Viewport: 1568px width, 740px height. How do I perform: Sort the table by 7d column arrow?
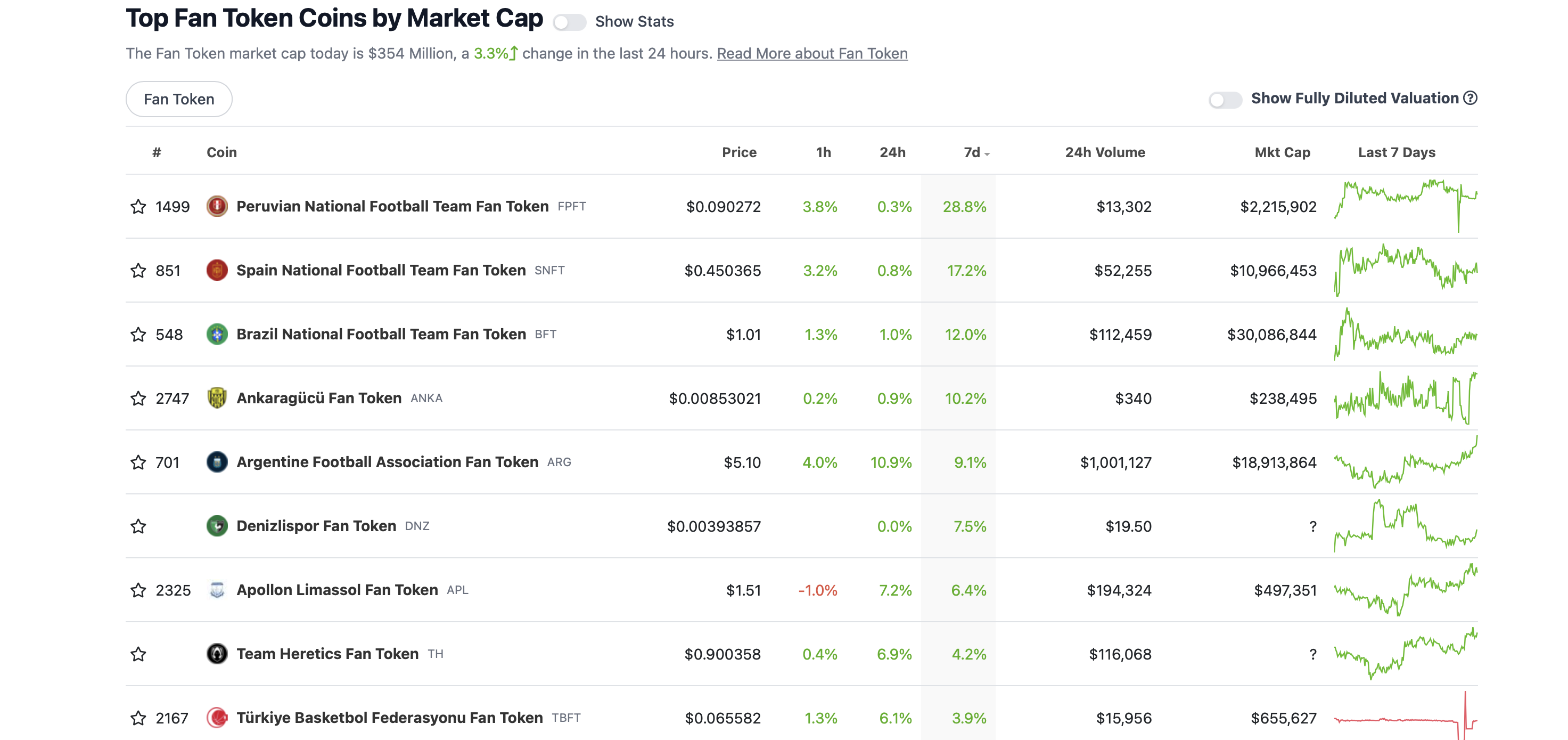point(987,154)
